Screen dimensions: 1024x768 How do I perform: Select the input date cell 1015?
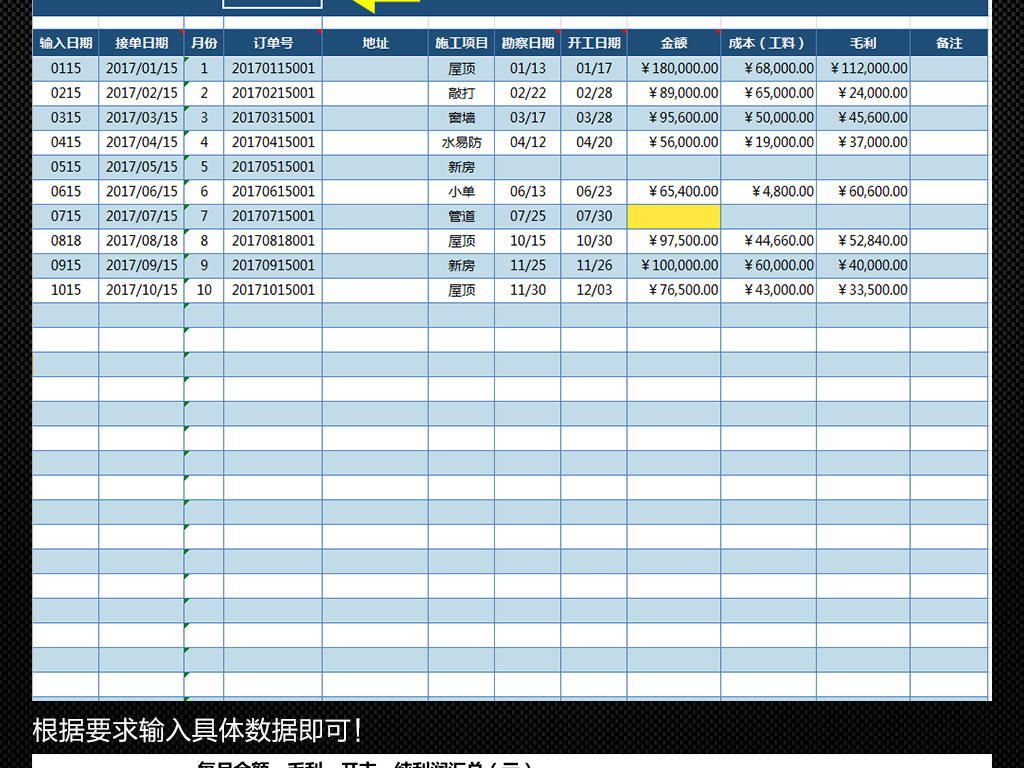click(x=65, y=290)
